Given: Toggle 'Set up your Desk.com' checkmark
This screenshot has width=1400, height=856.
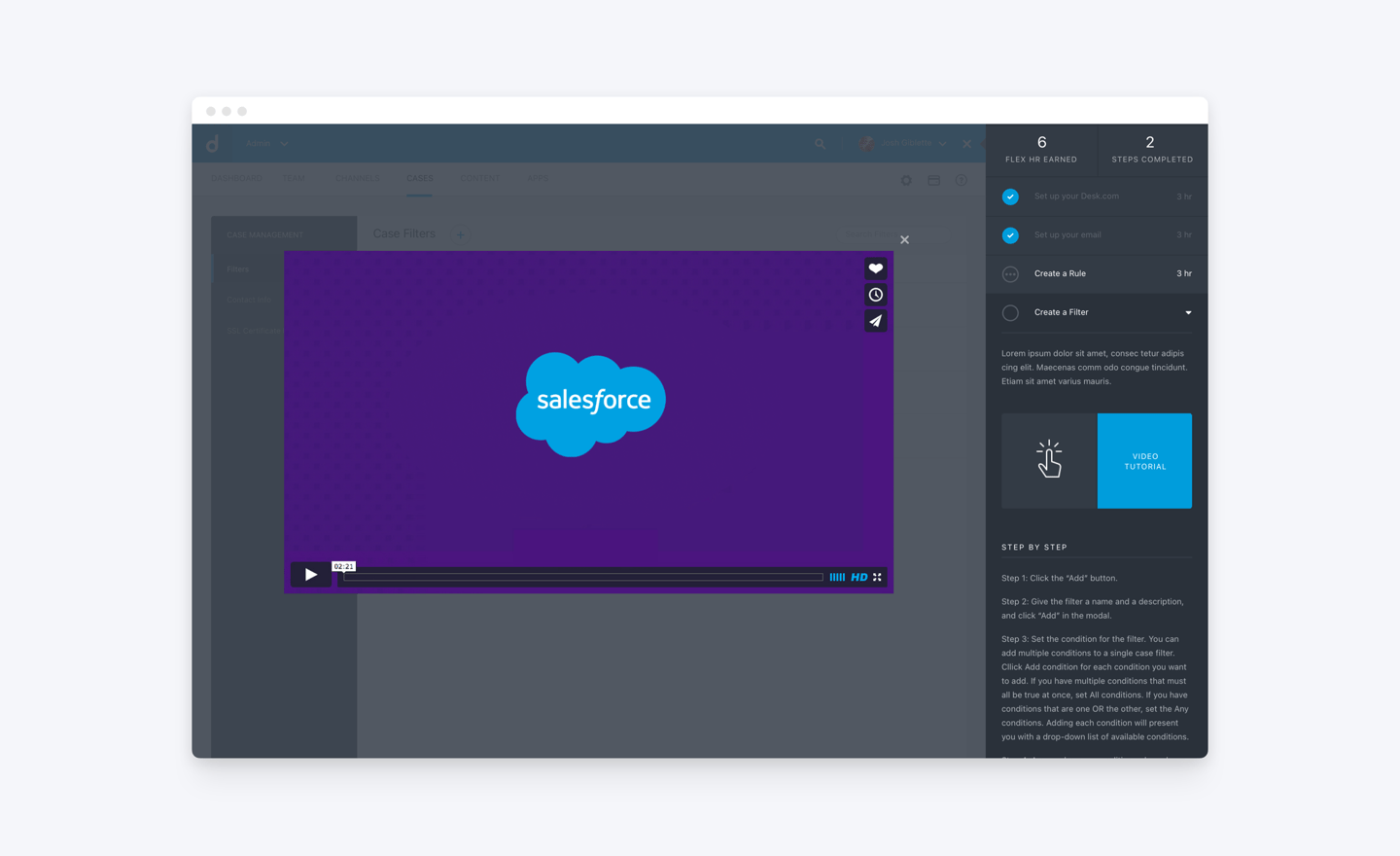Looking at the screenshot, I should 1010,196.
